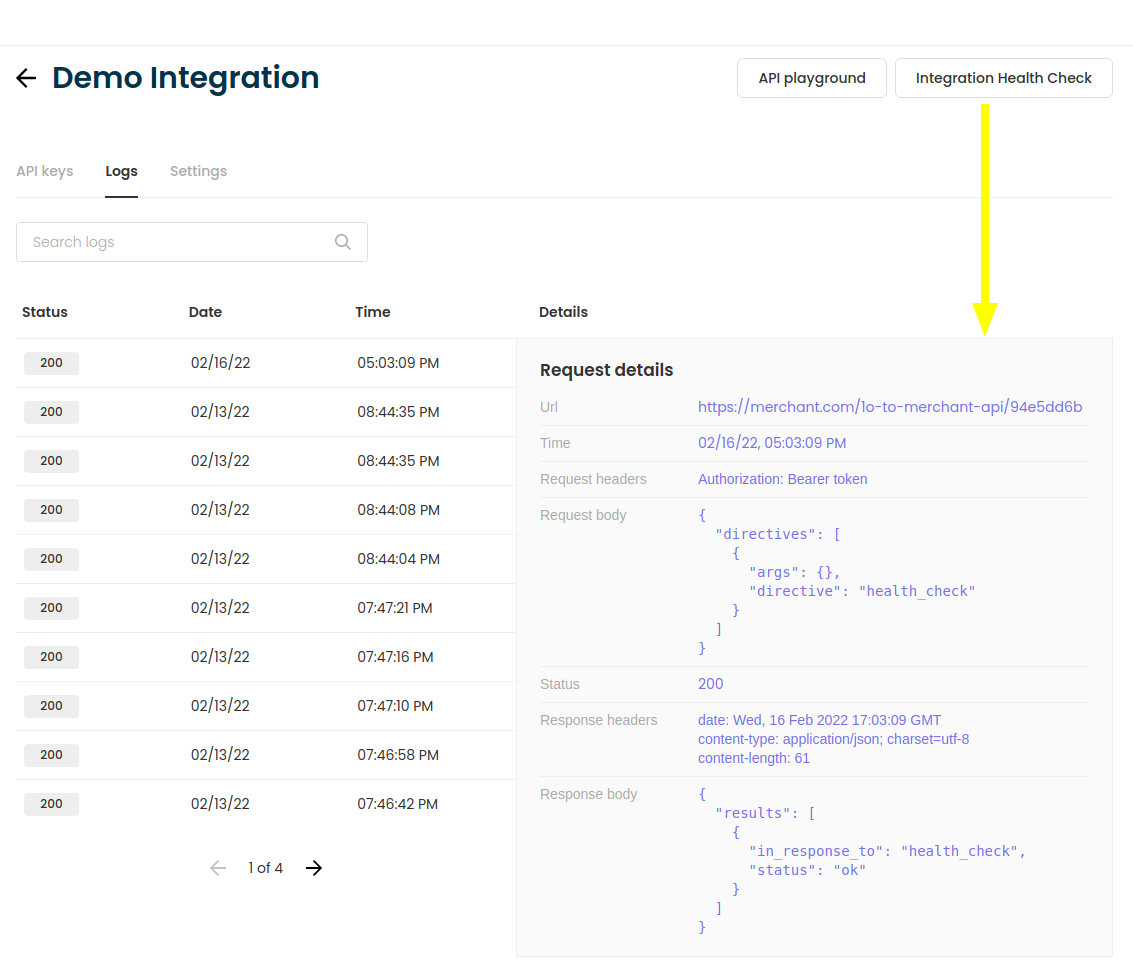Select the Logs tab
The image size is (1133, 972).
click(x=121, y=171)
